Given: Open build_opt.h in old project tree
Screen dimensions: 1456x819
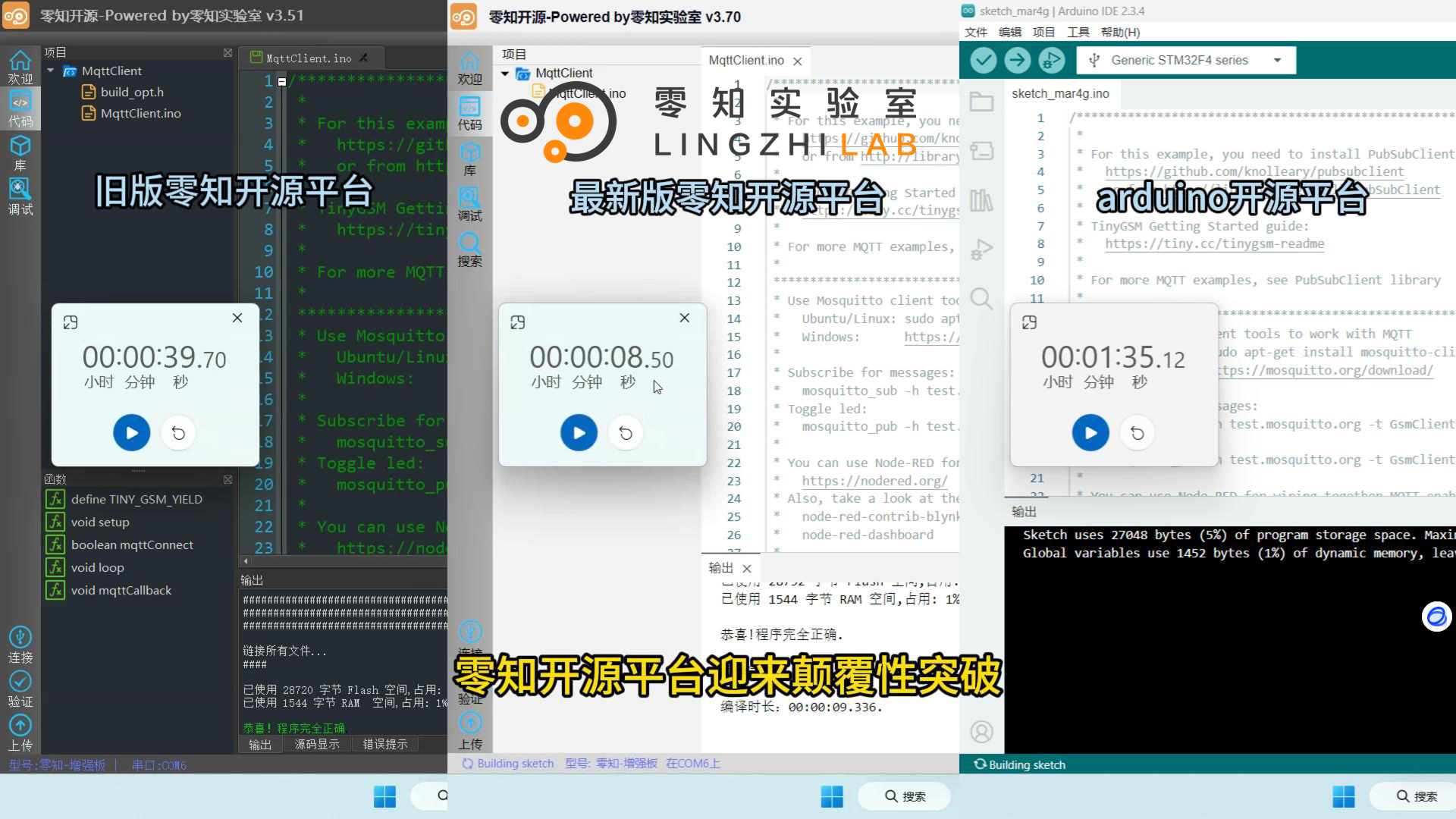Looking at the screenshot, I should tap(123, 92).
